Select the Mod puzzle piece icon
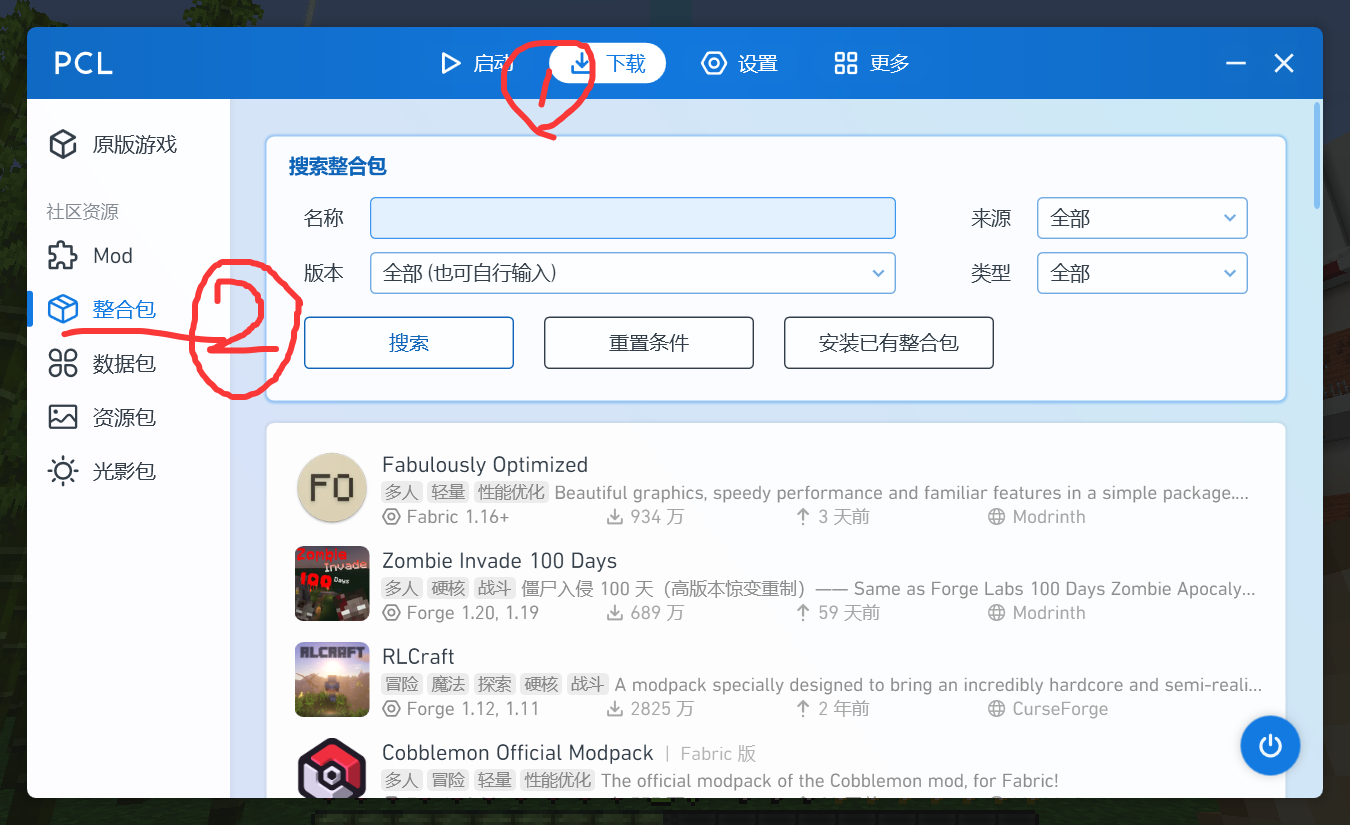This screenshot has height=825, width=1350. point(63,256)
